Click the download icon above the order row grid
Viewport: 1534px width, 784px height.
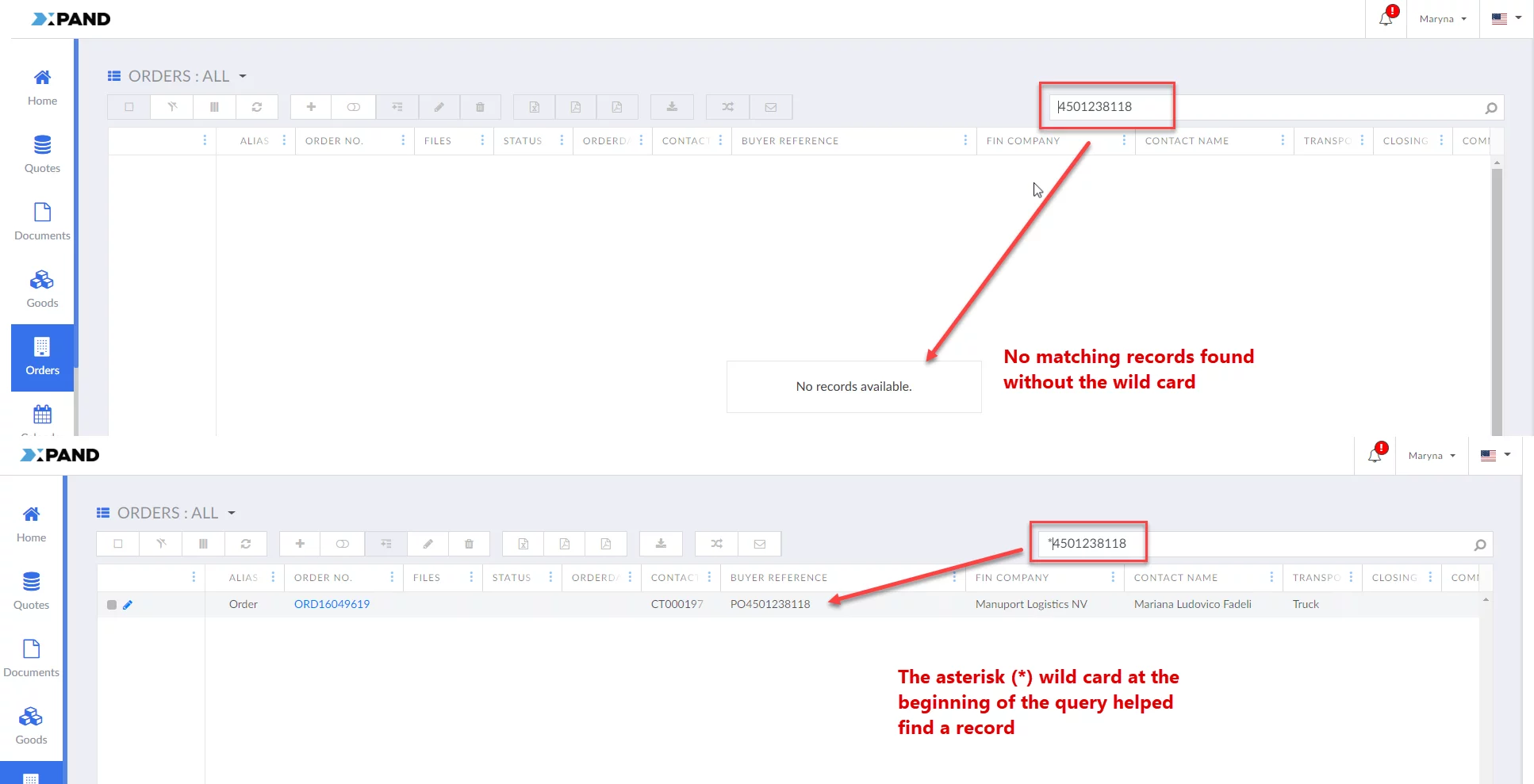[661, 544]
